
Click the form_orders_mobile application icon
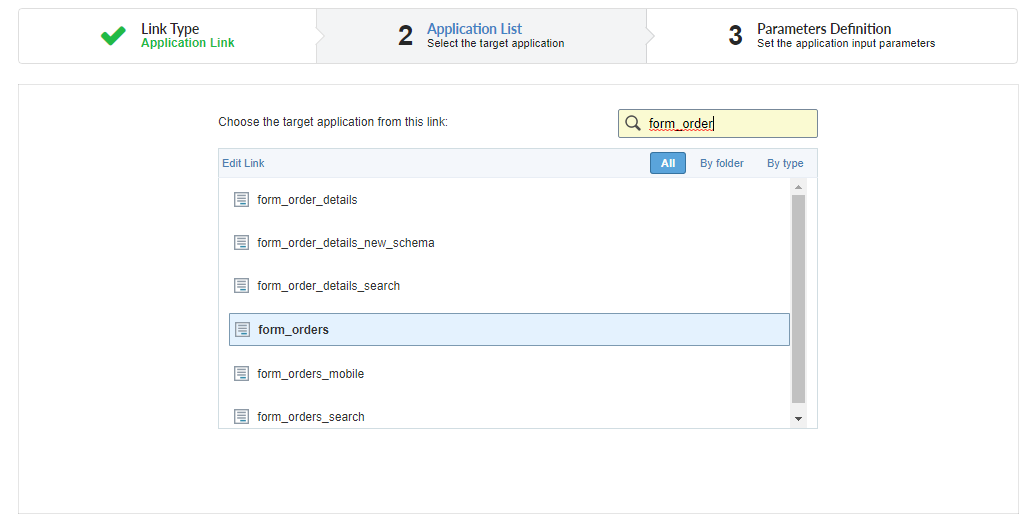(241, 374)
